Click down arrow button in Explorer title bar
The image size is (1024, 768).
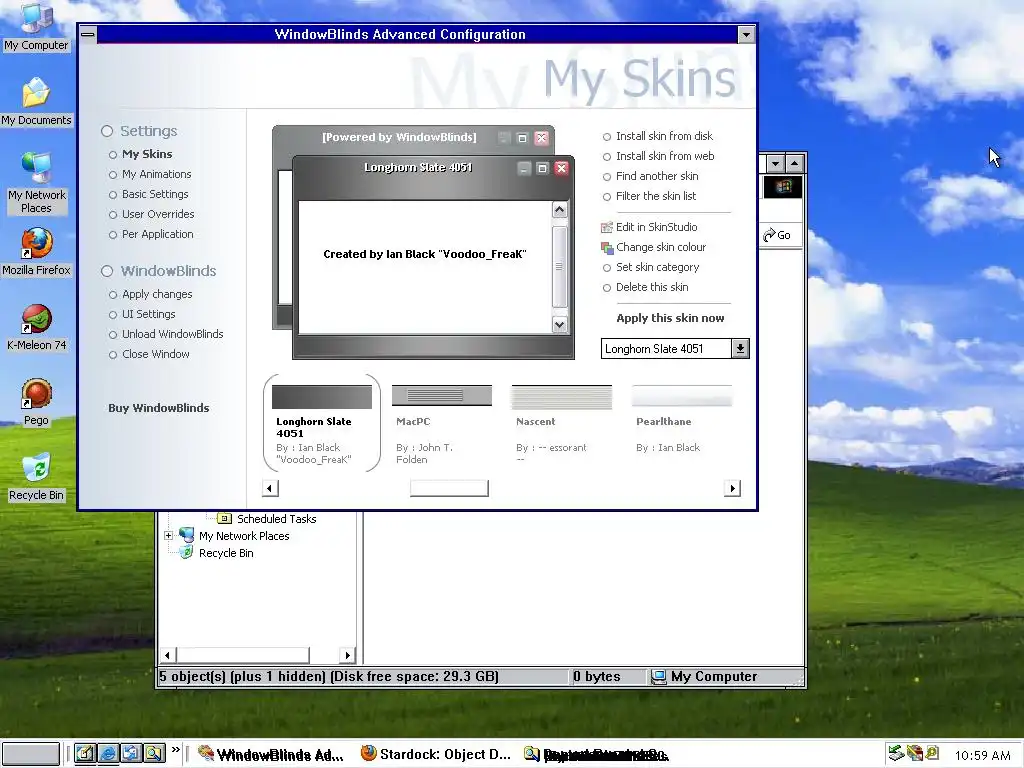click(x=775, y=163)
